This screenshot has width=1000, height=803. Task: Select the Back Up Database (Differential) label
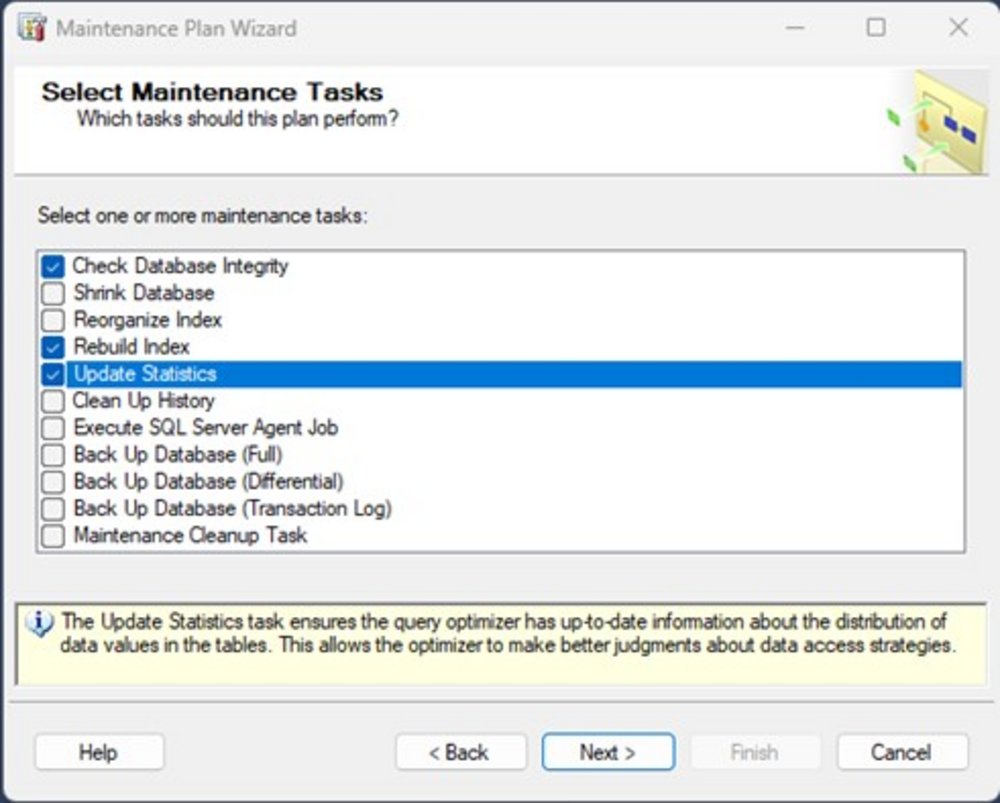coord(208,482)
